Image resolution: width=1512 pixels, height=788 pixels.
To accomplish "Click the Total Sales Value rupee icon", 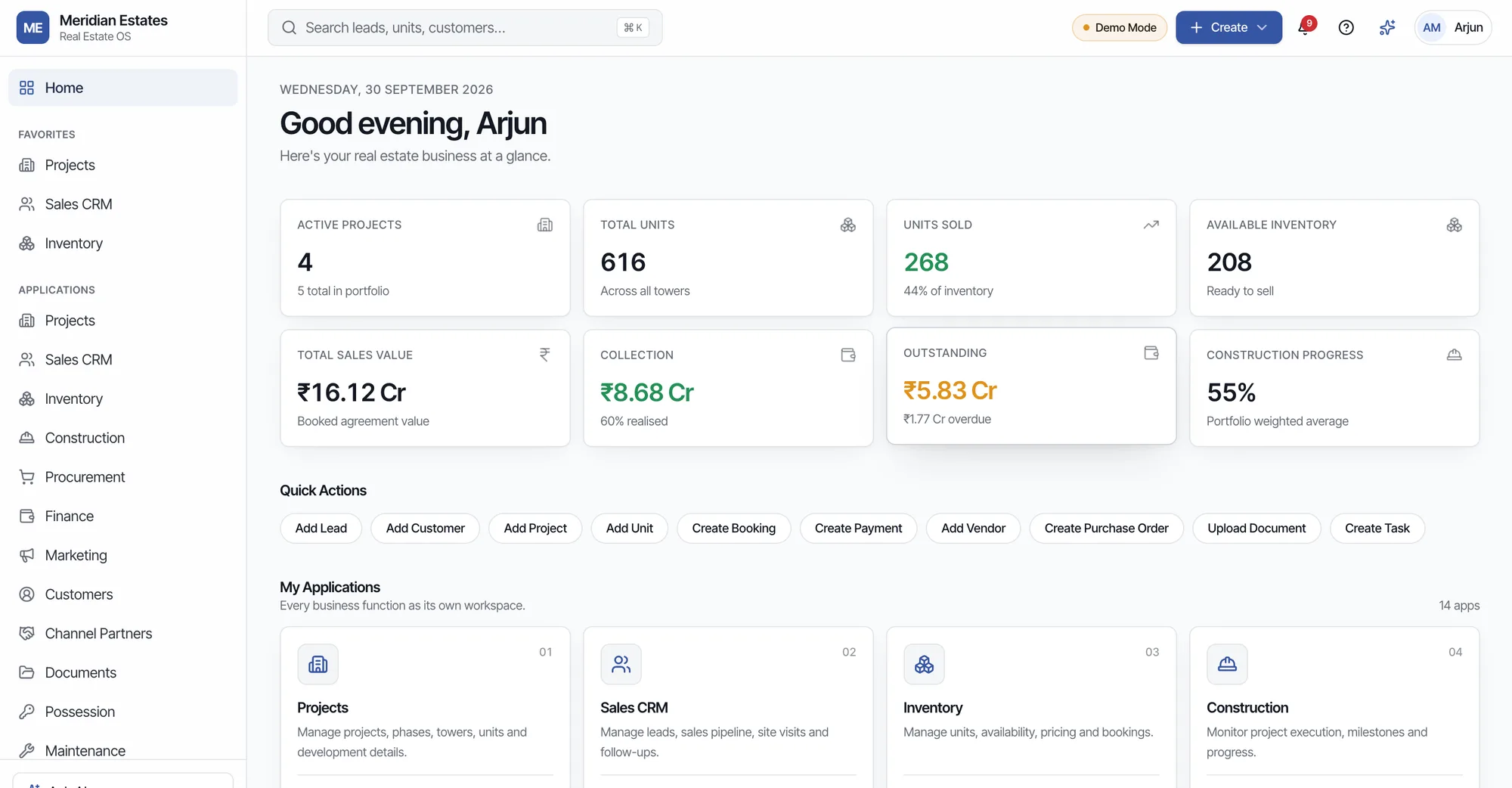I will (544, 355).
